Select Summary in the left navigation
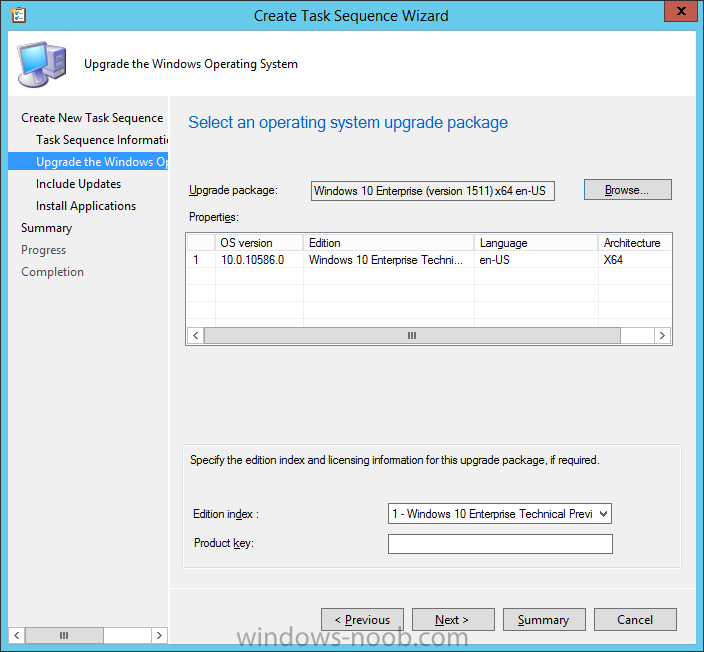704x652 pixels. tap(46, 228)
